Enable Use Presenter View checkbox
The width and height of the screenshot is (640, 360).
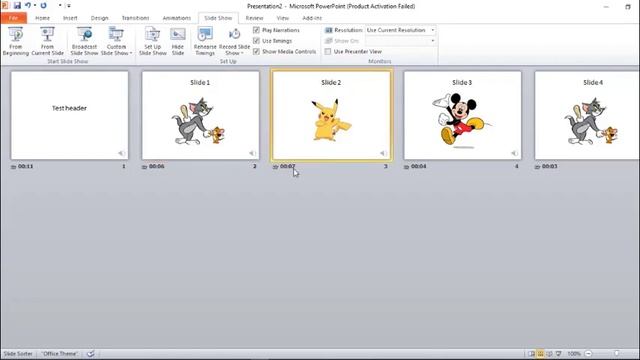click(328, 51)
